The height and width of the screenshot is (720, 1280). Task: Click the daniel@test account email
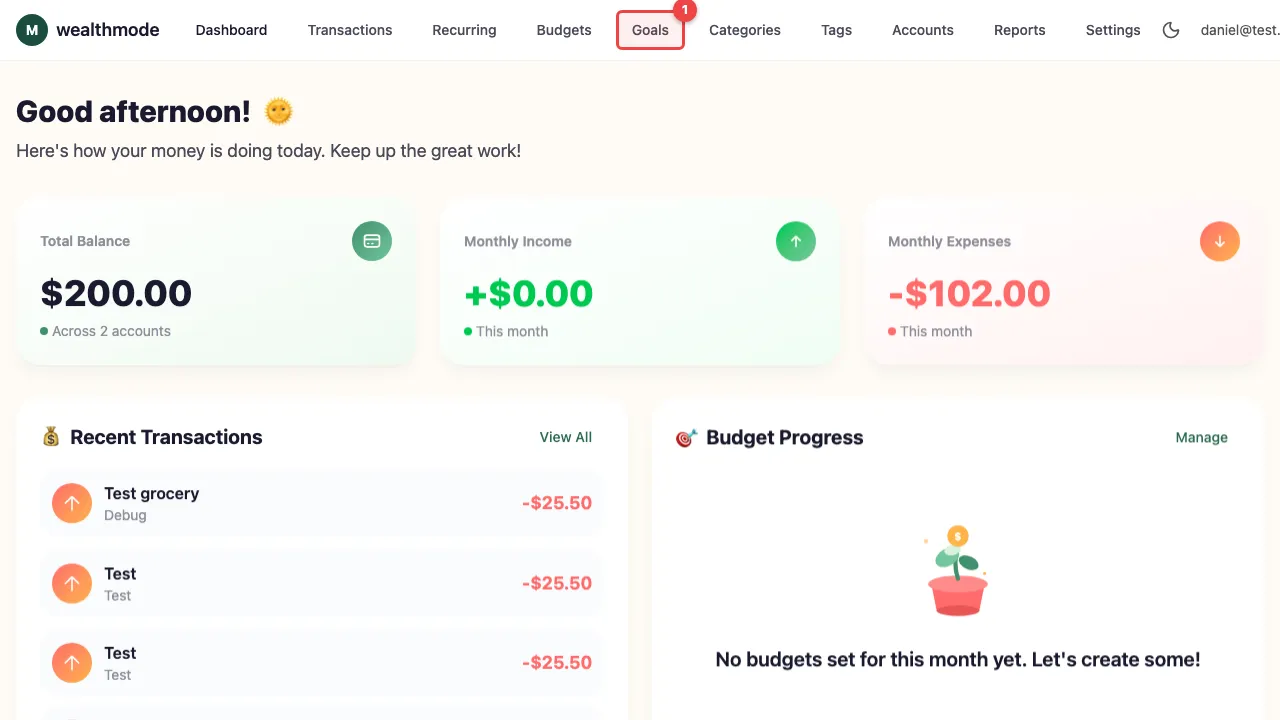coord(1239,30)
